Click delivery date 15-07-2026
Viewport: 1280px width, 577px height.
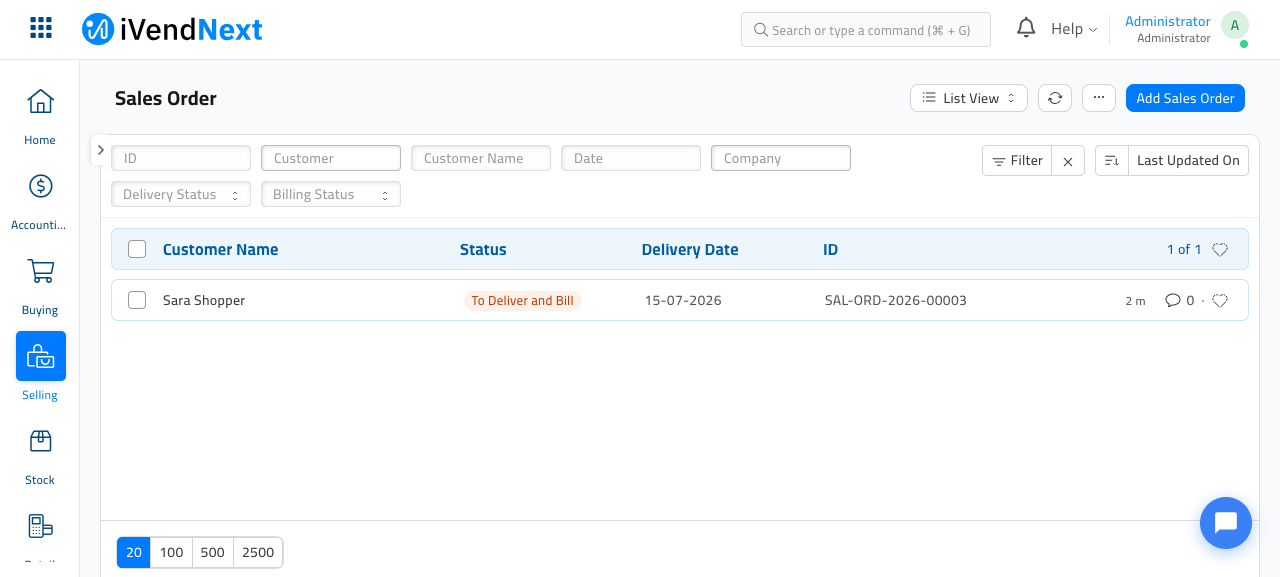coord(683,300)
